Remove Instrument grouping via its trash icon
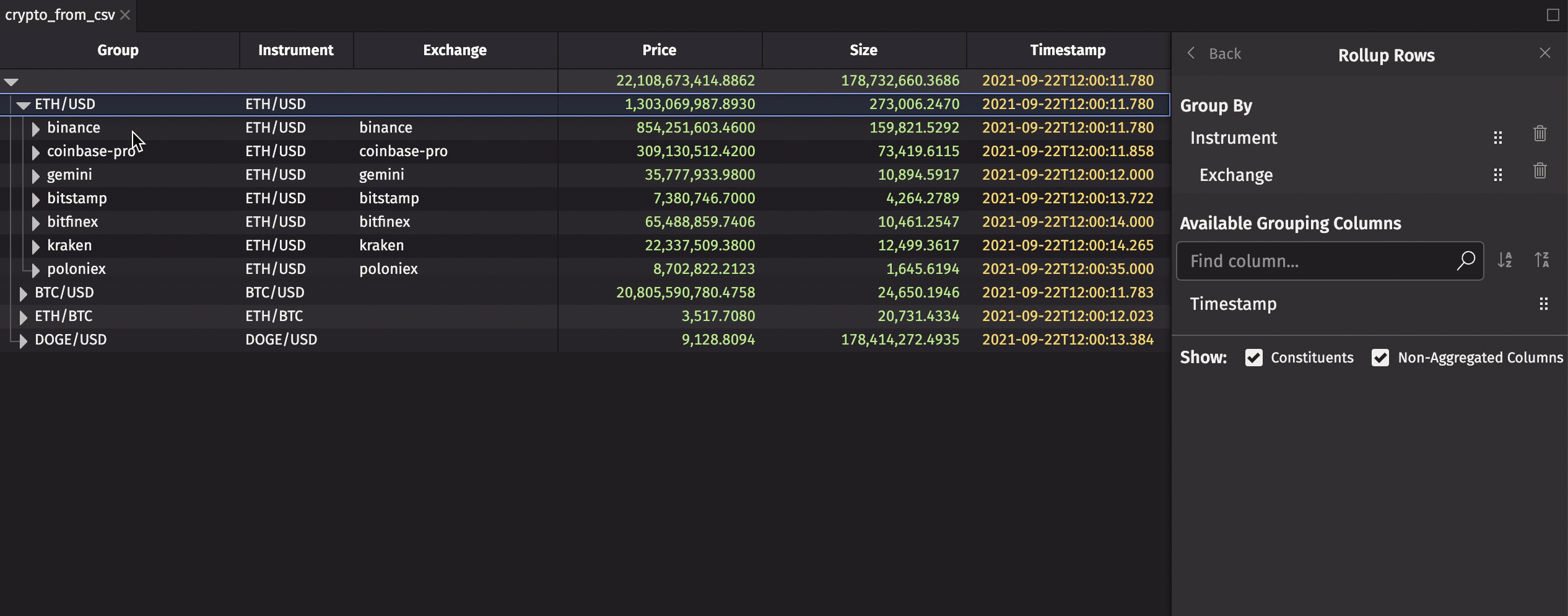 pos(1540,133)
